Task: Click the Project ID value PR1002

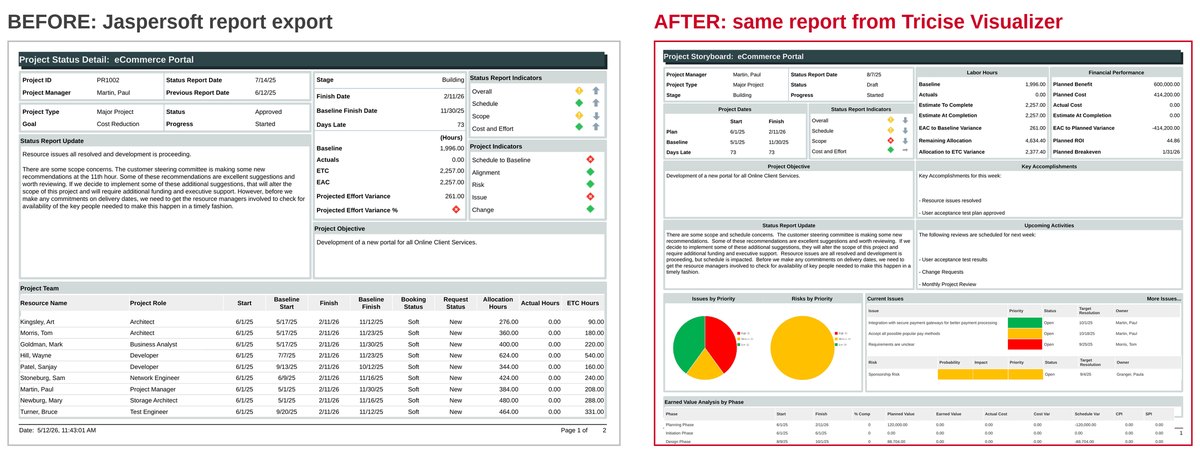Action: tap(109, 79)
